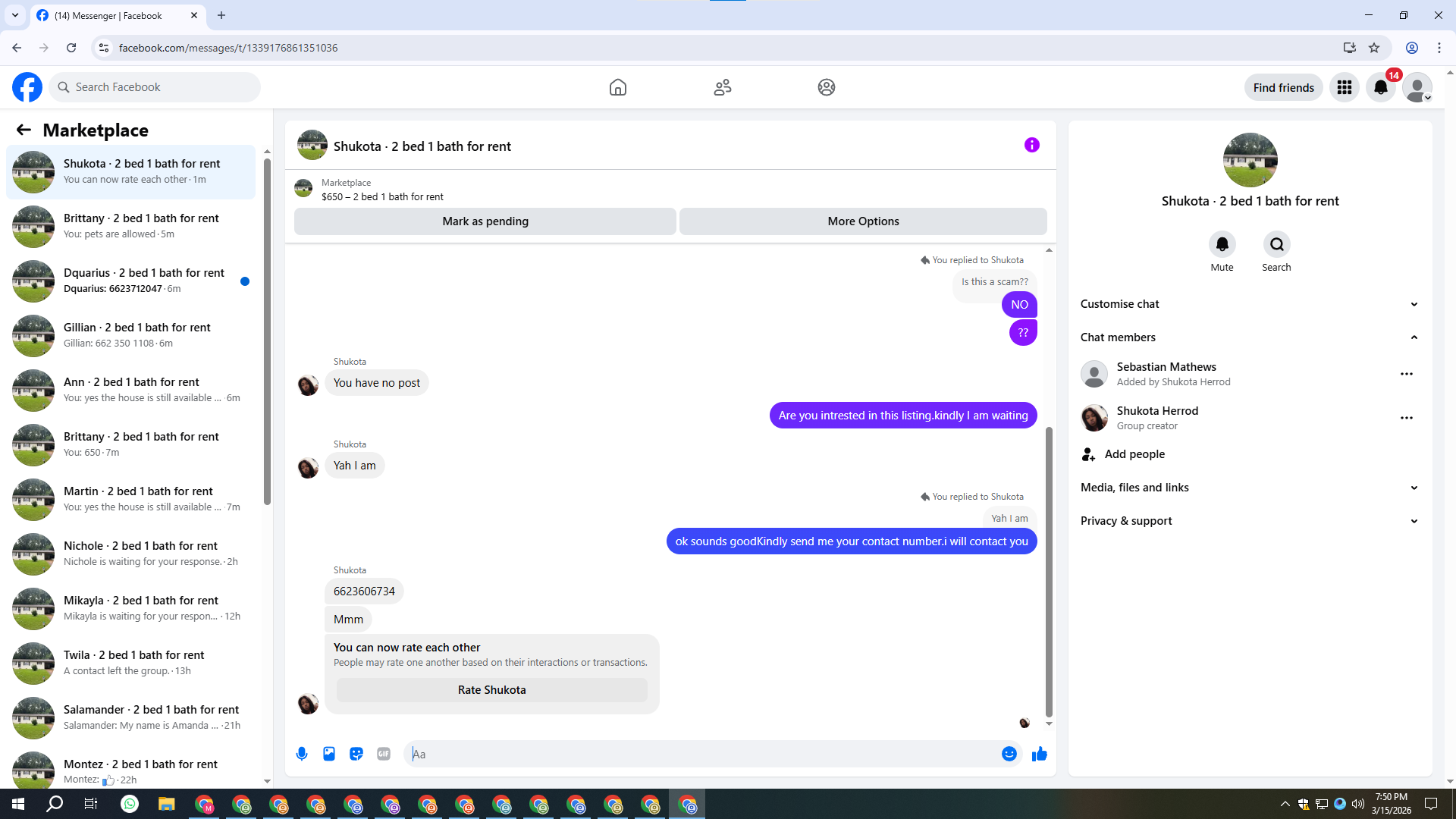Attach a file using the photo icon
Image resolution: width=1456 pixels, height=819 pixels.
[x=329, y=754]
